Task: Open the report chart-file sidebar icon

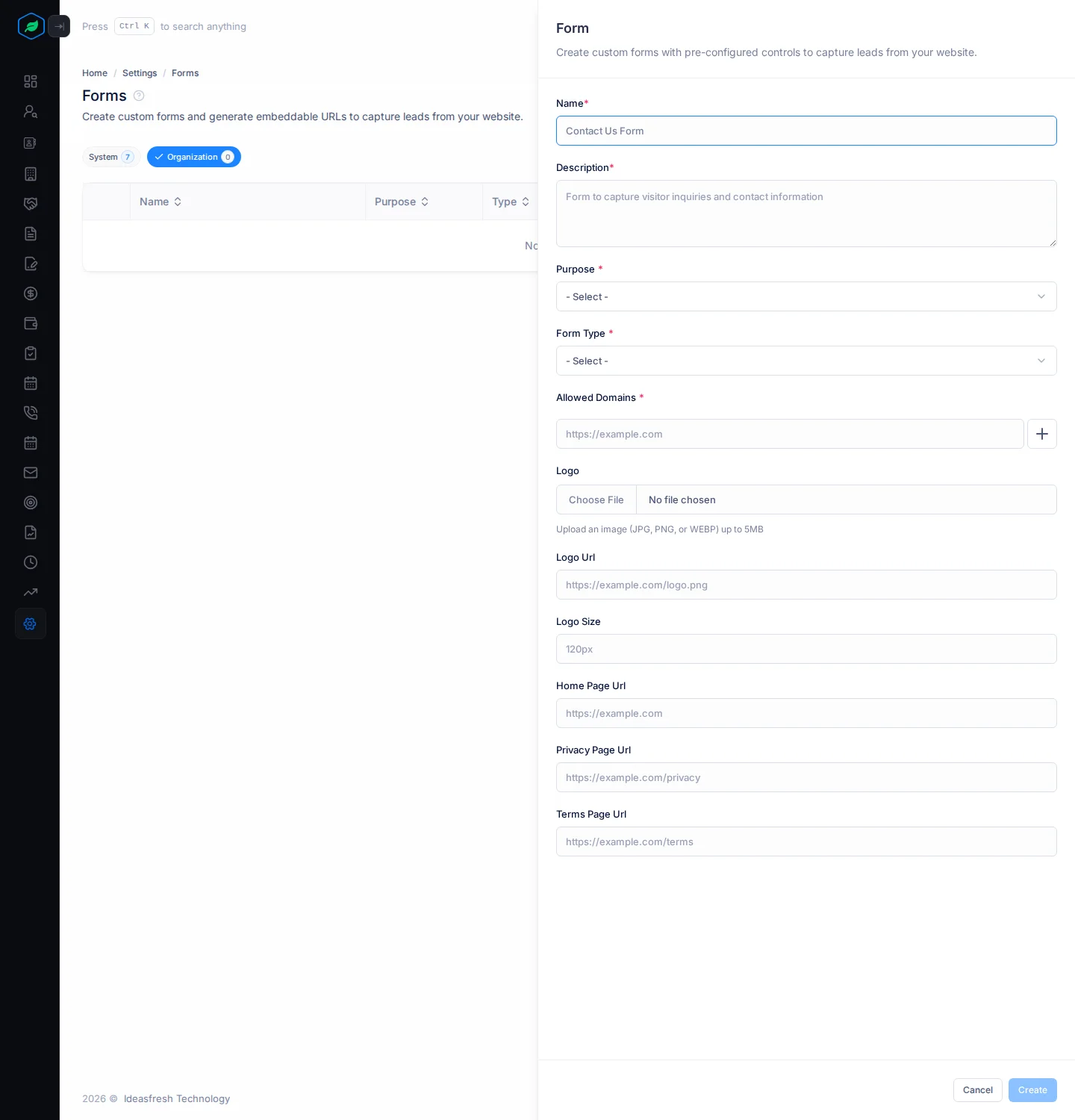Action: [31, 532]
